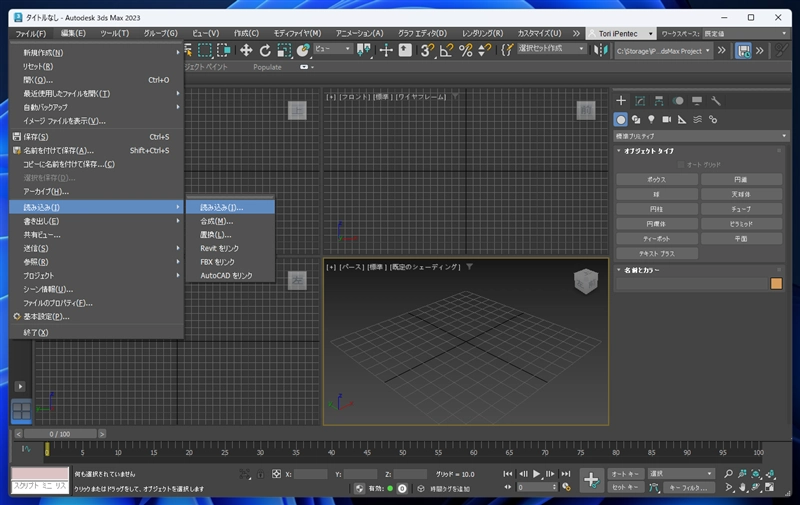800x505 pixels.
Task: Toggle the Angle Snap icon
Action: [447, 50]
